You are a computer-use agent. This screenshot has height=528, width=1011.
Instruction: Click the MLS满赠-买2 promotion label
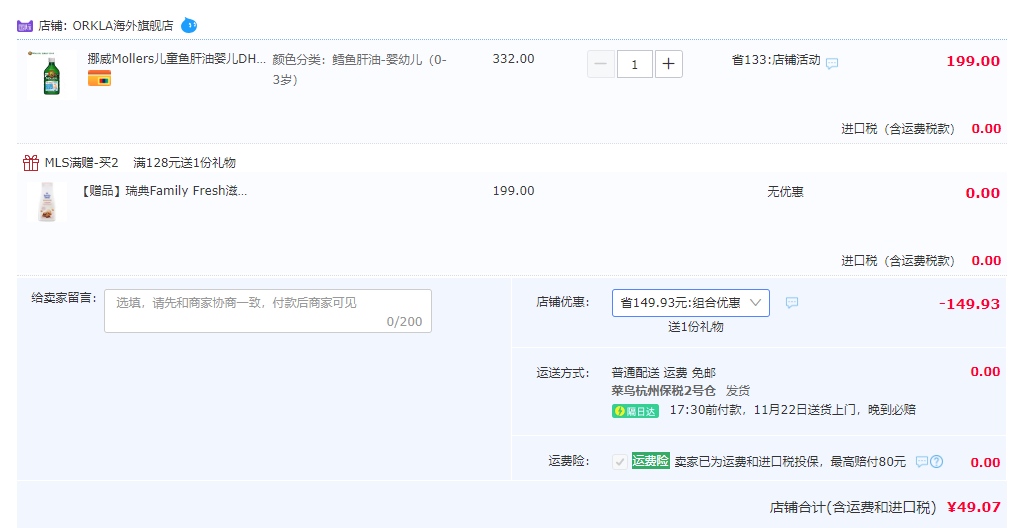81,162
